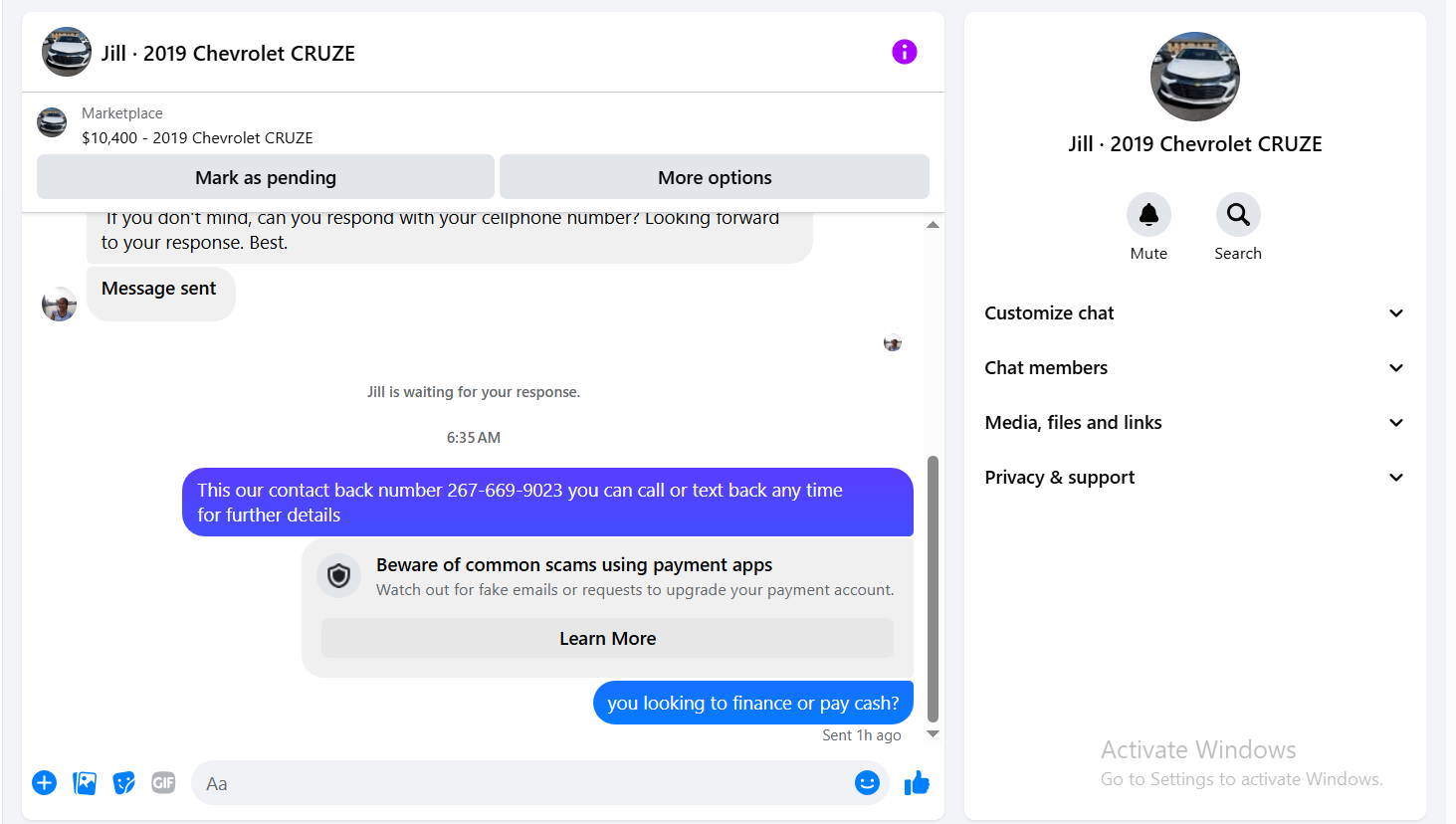Open conversation information with the purple info icon
Screen dimensions: 1456x824
tap(904, 52)
